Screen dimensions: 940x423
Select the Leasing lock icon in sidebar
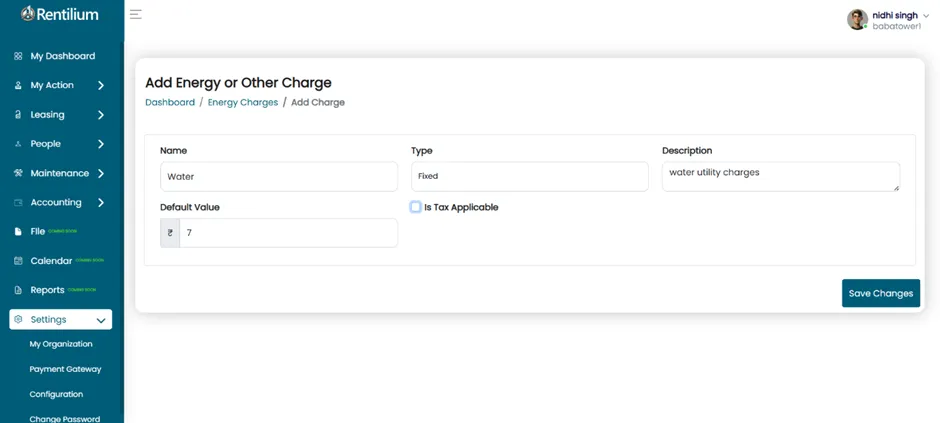click(18, 114)
